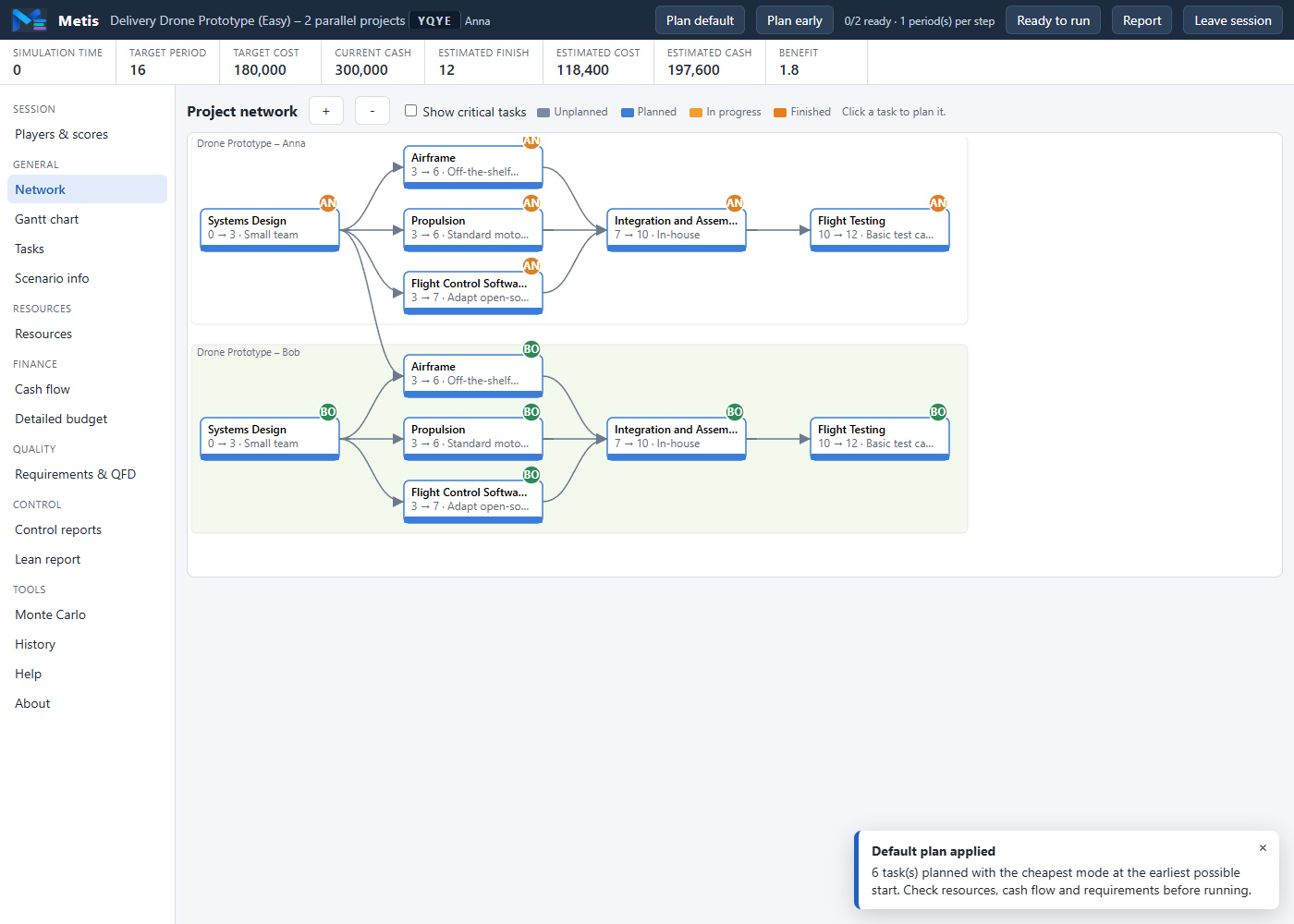
Task: Click AN badge on Anna's Integration and Assembly
Action: click(x=735, y=203)
